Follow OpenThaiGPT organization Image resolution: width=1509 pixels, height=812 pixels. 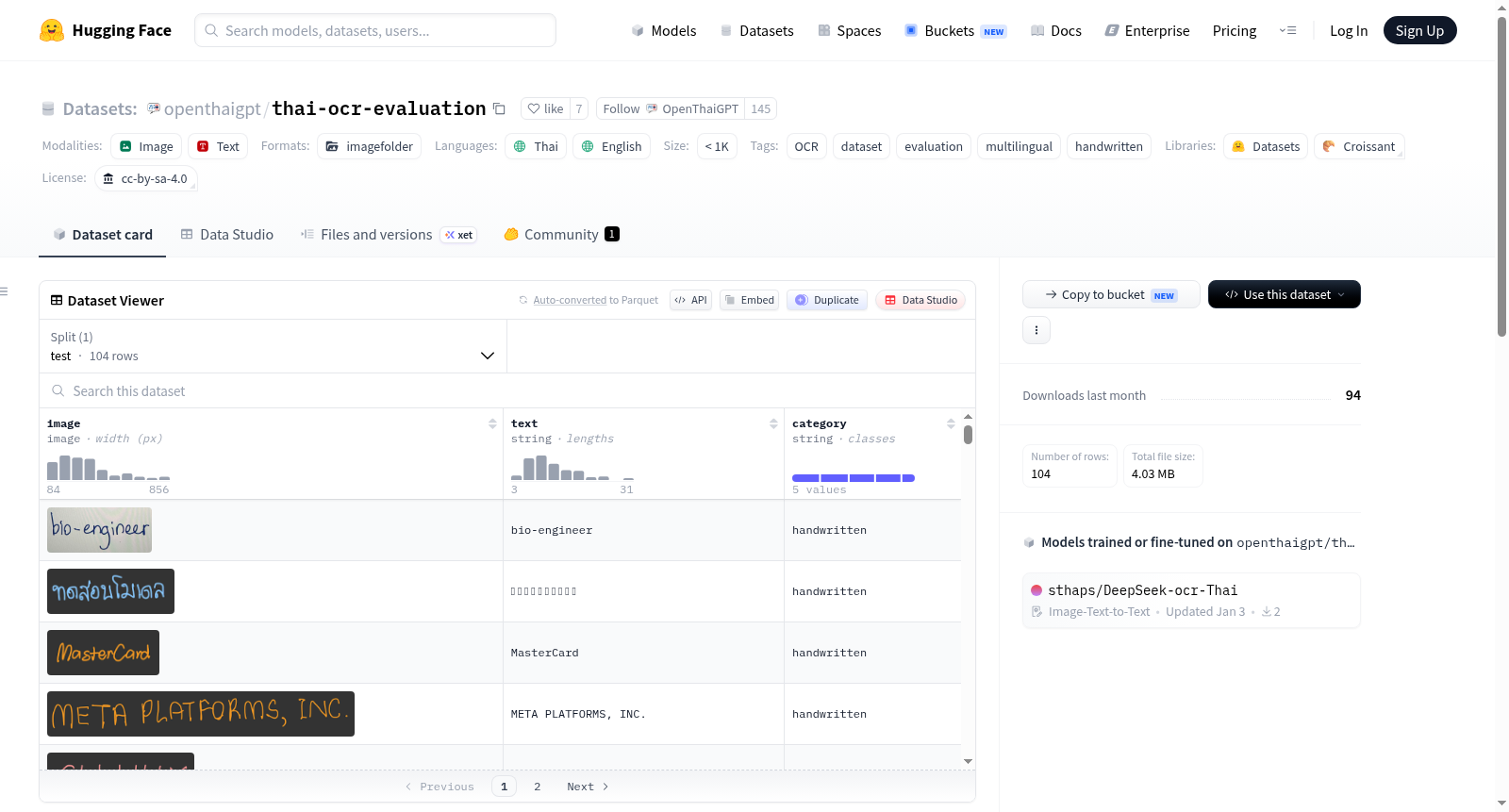670,108
